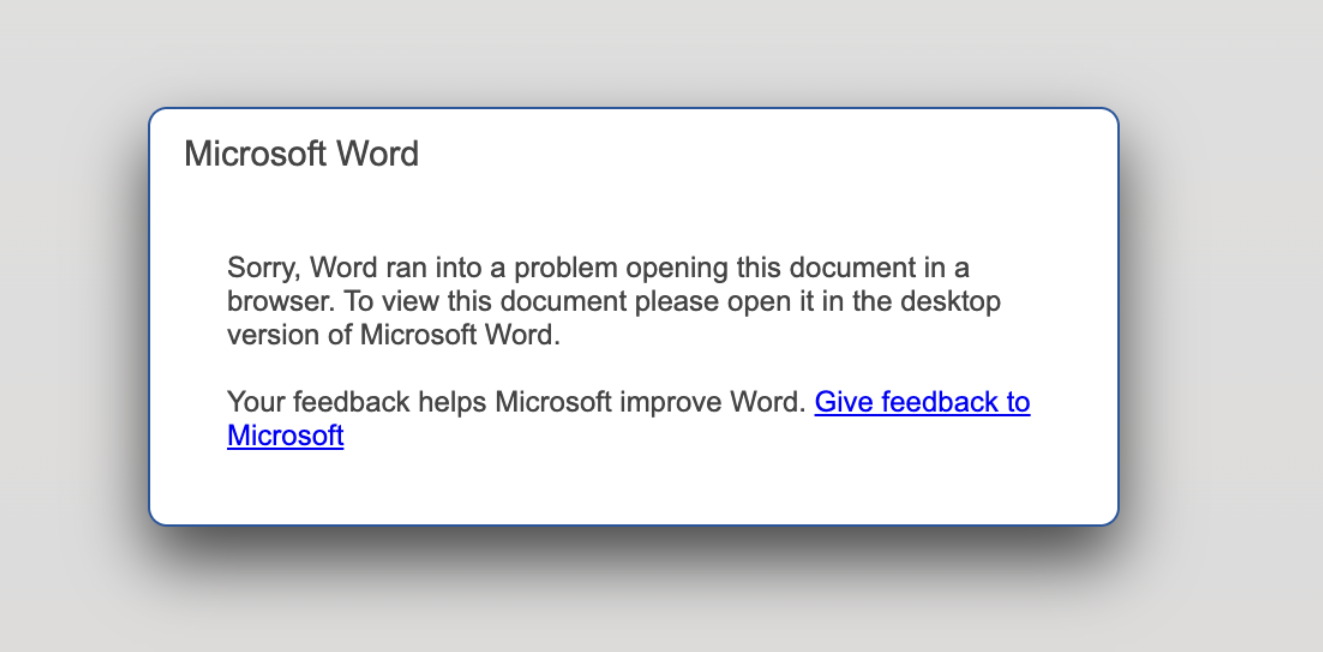Click the word 'Word' in dialog title

pos(378,154)
